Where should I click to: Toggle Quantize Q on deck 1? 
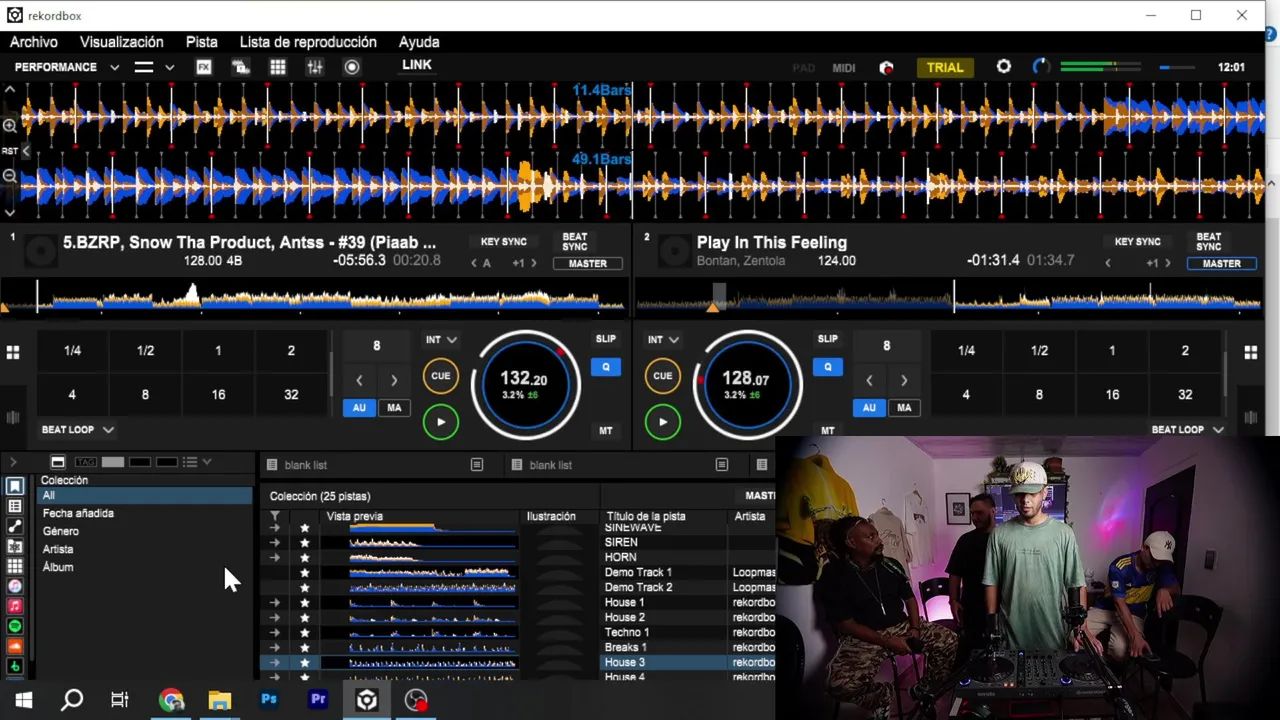[606, 367]
